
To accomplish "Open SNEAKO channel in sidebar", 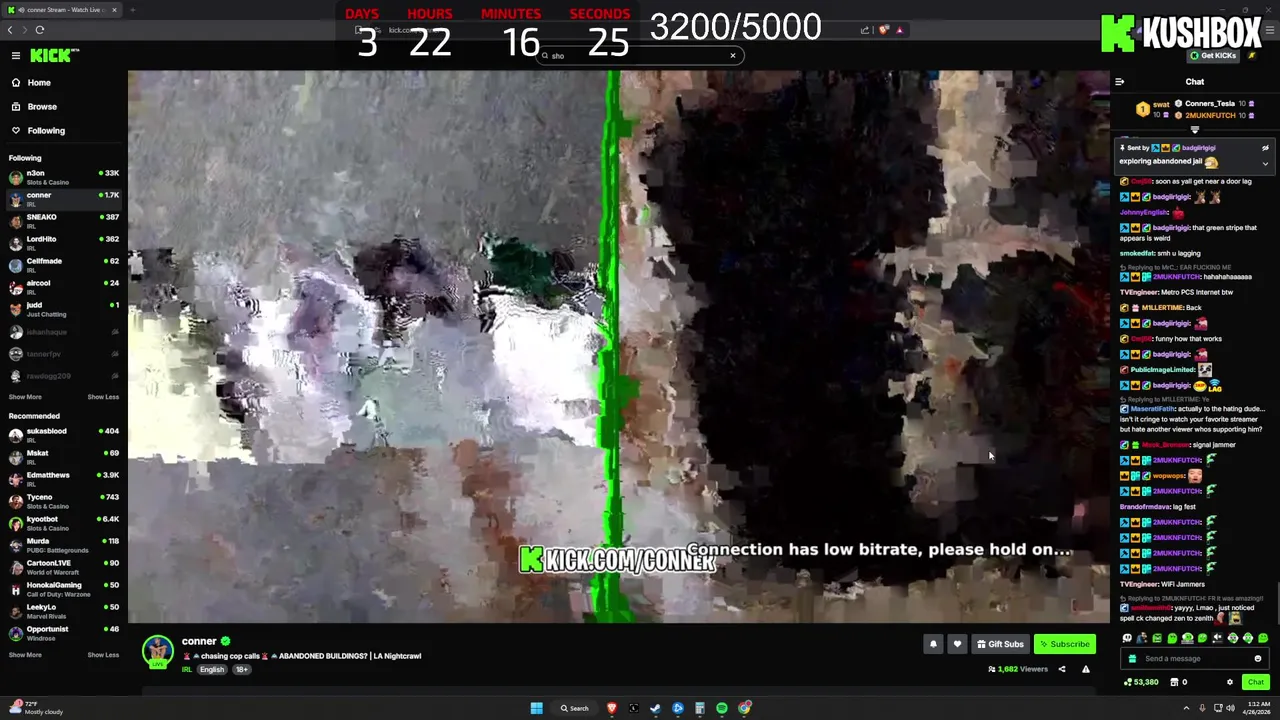I will (x=62, y=221).
